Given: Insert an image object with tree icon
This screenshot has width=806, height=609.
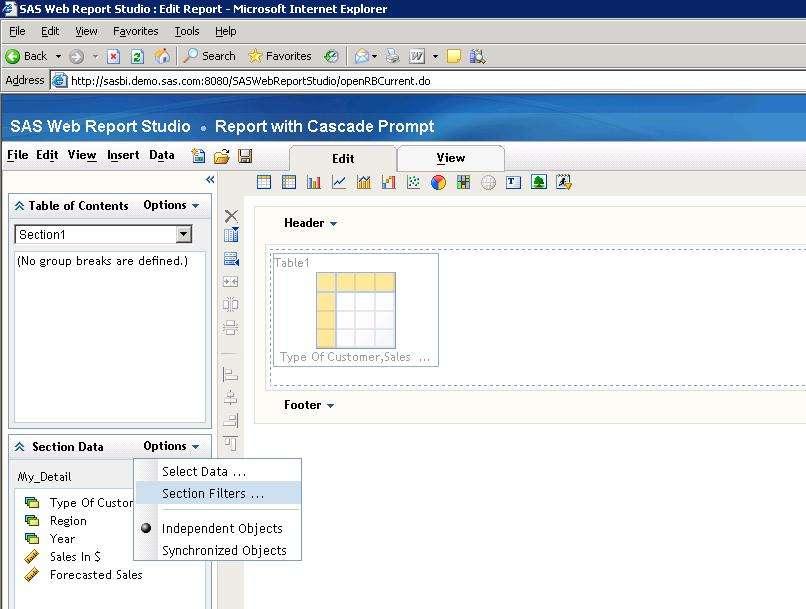Looking at the screenshot, I should pos(538,182).
